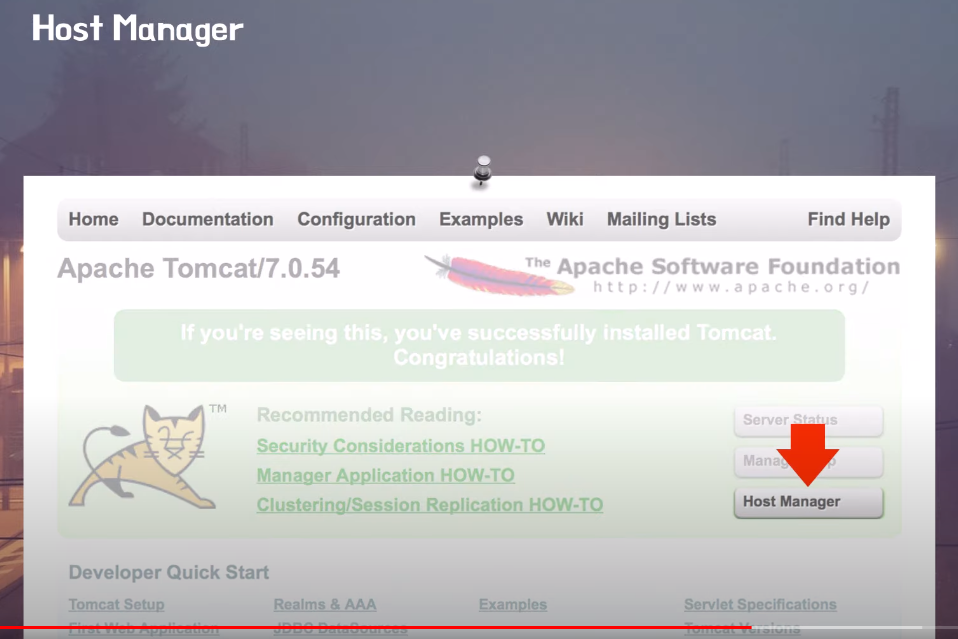
Task: Click the pushpin icon above the page
Action: point(483,171)
